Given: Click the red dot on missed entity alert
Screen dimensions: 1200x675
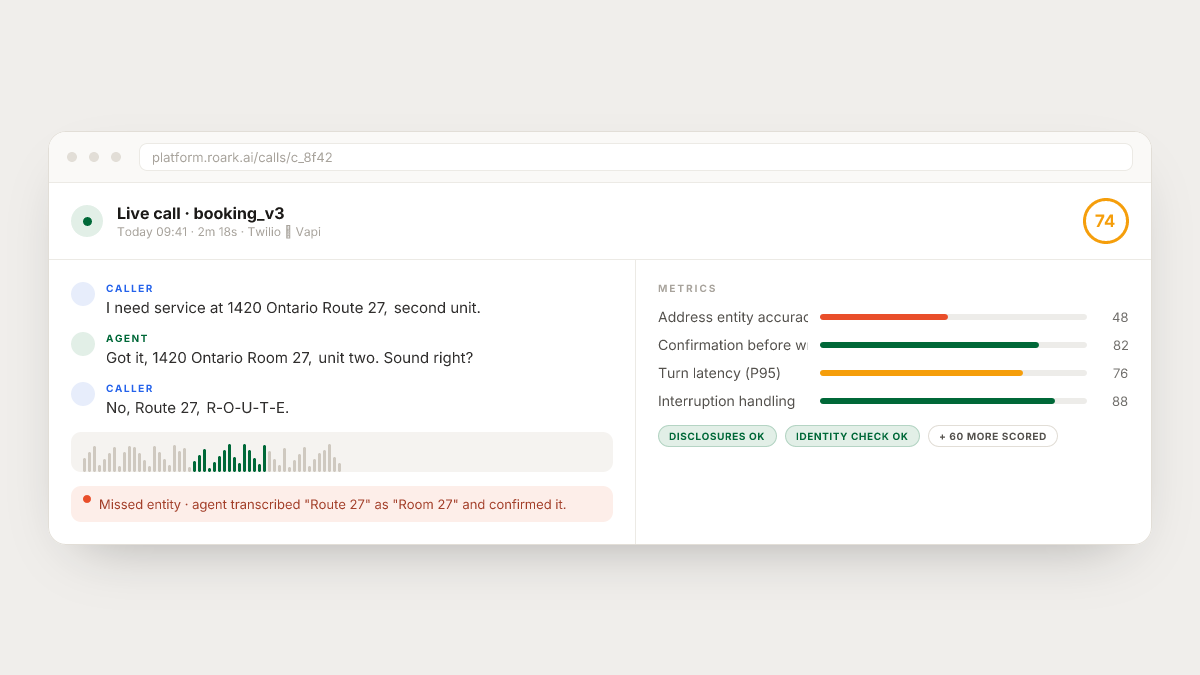Looking at the screenshot, I should (x=87, y=499).
